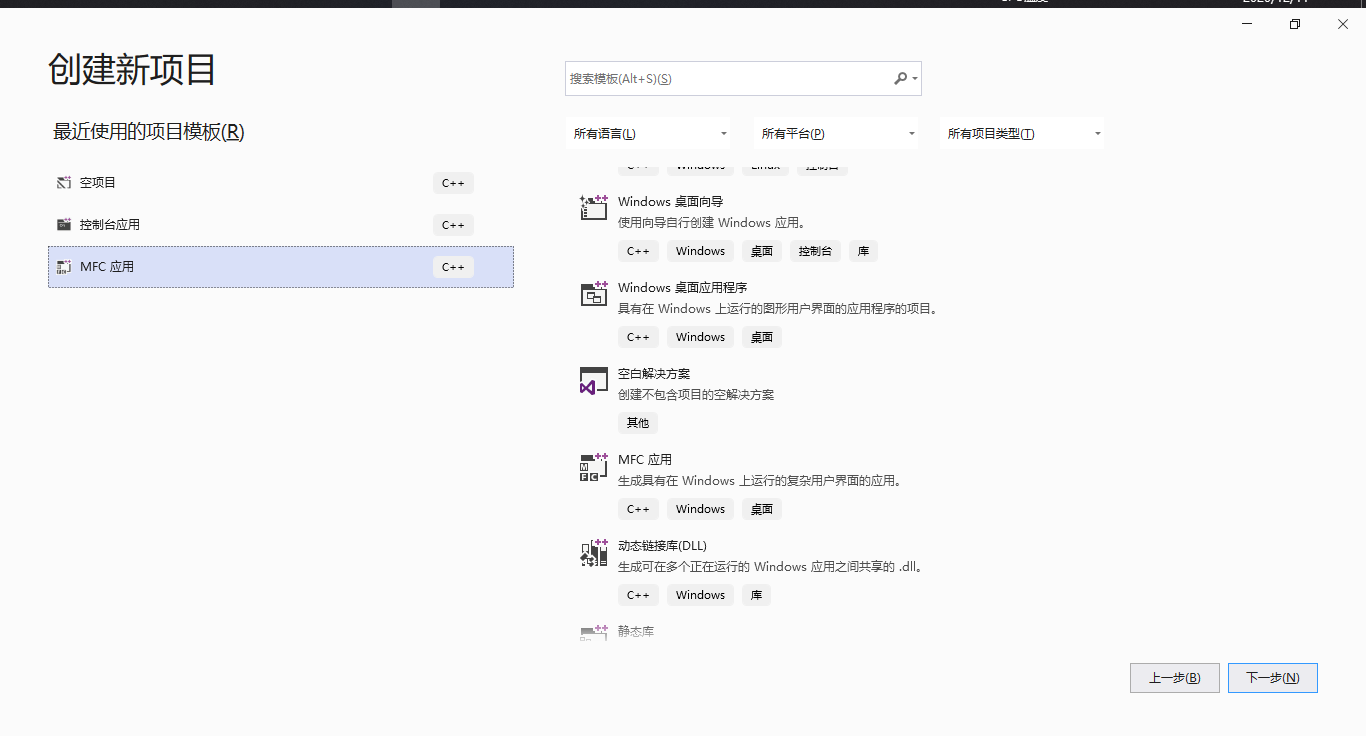The width and height of the screenshot is (1366, 736).
Task: Open the 所有项目类型 project type dropdown
Action: pyautogui.click(x=1022, y=133)
